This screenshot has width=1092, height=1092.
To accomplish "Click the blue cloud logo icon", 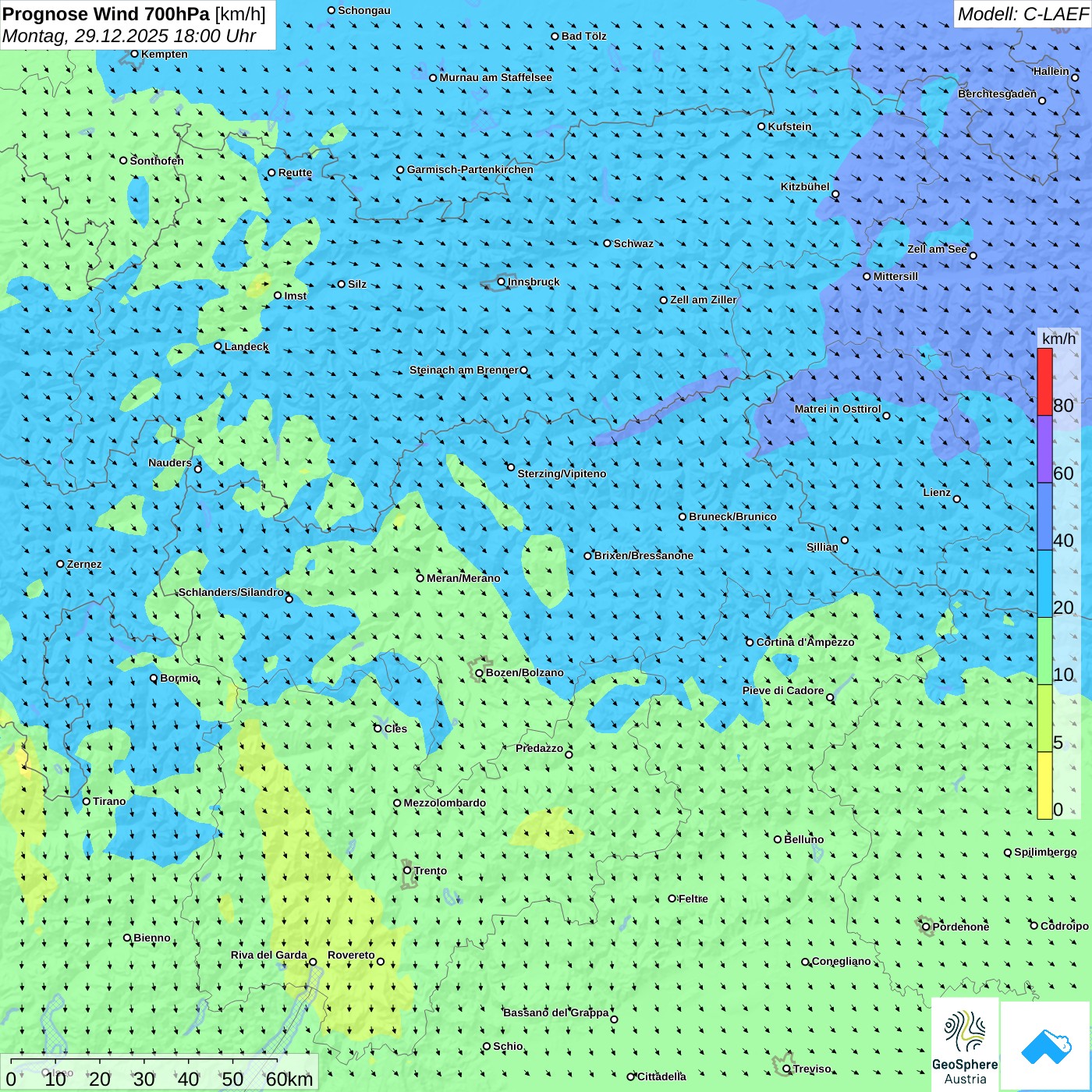I will (1046, 1046).
